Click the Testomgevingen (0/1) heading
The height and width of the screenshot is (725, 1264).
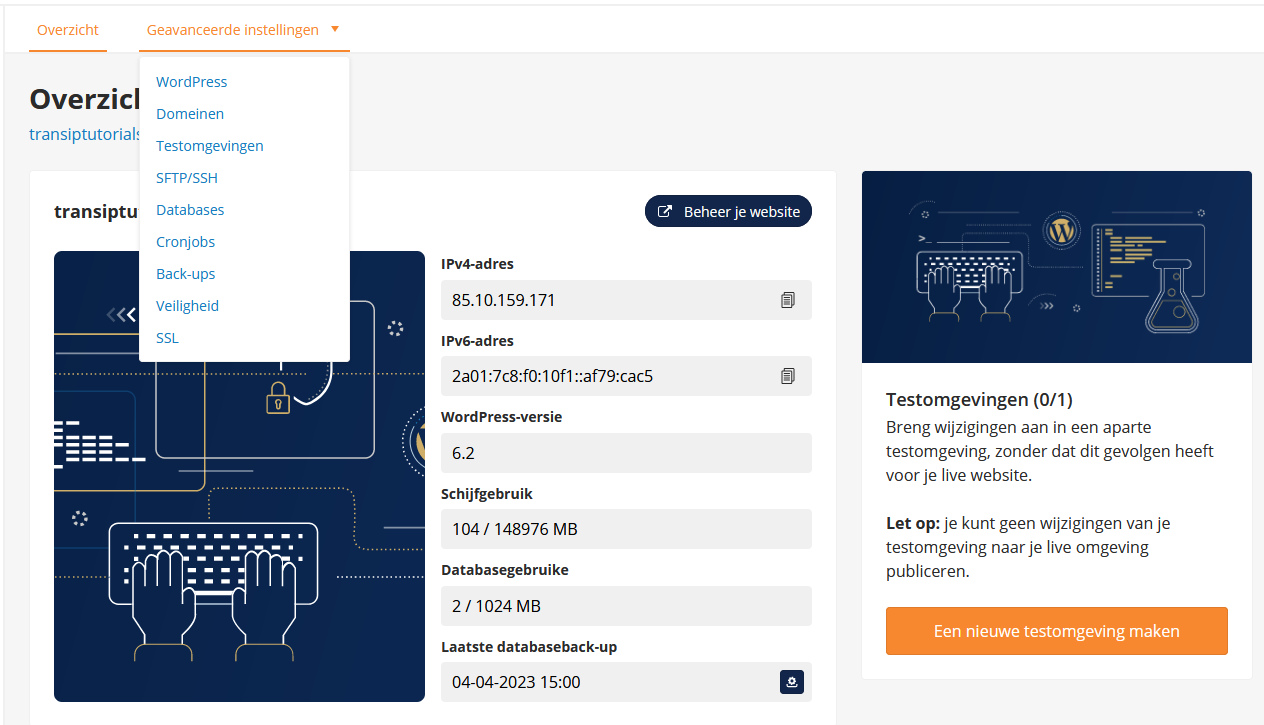tap(979, 400)
